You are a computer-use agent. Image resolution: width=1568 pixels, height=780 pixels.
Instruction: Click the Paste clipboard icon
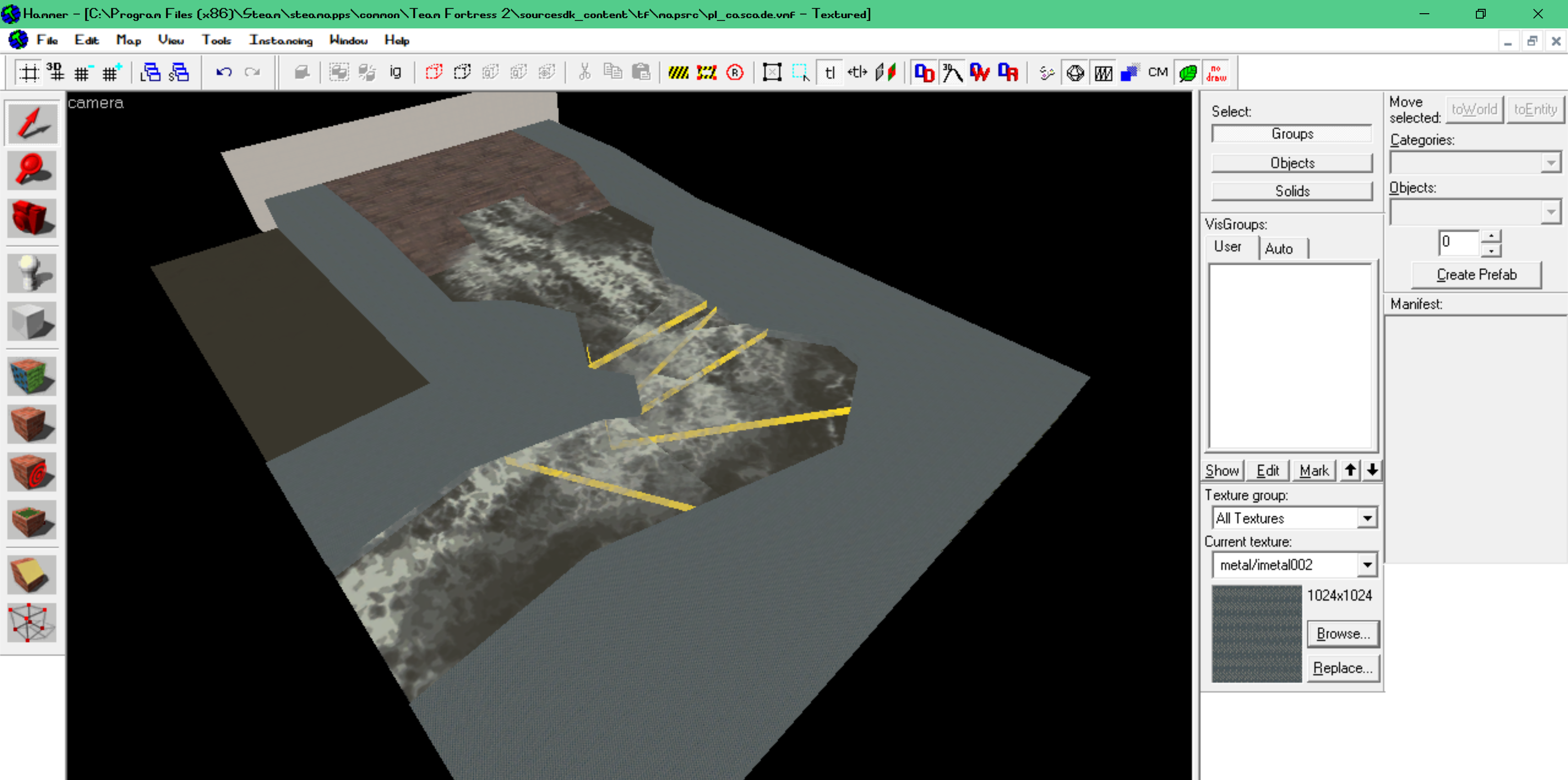coord(641,73)
